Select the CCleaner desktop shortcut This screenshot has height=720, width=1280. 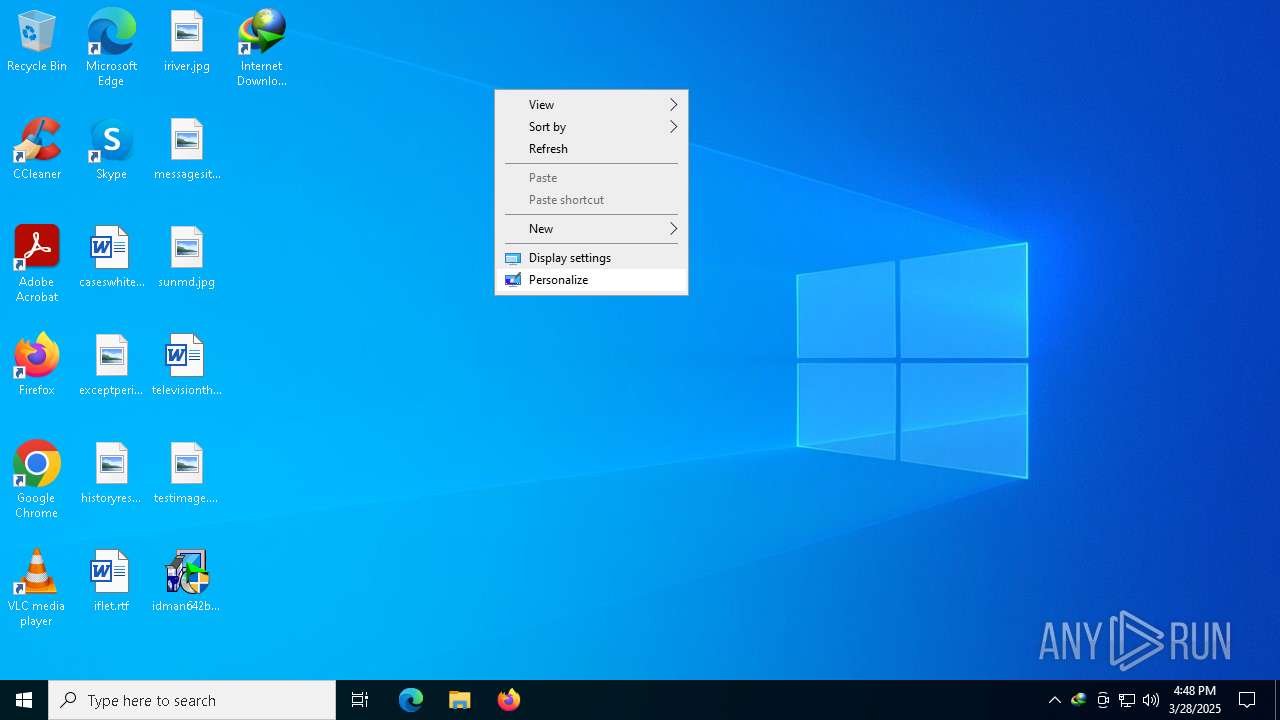click(x=37, y=150)
